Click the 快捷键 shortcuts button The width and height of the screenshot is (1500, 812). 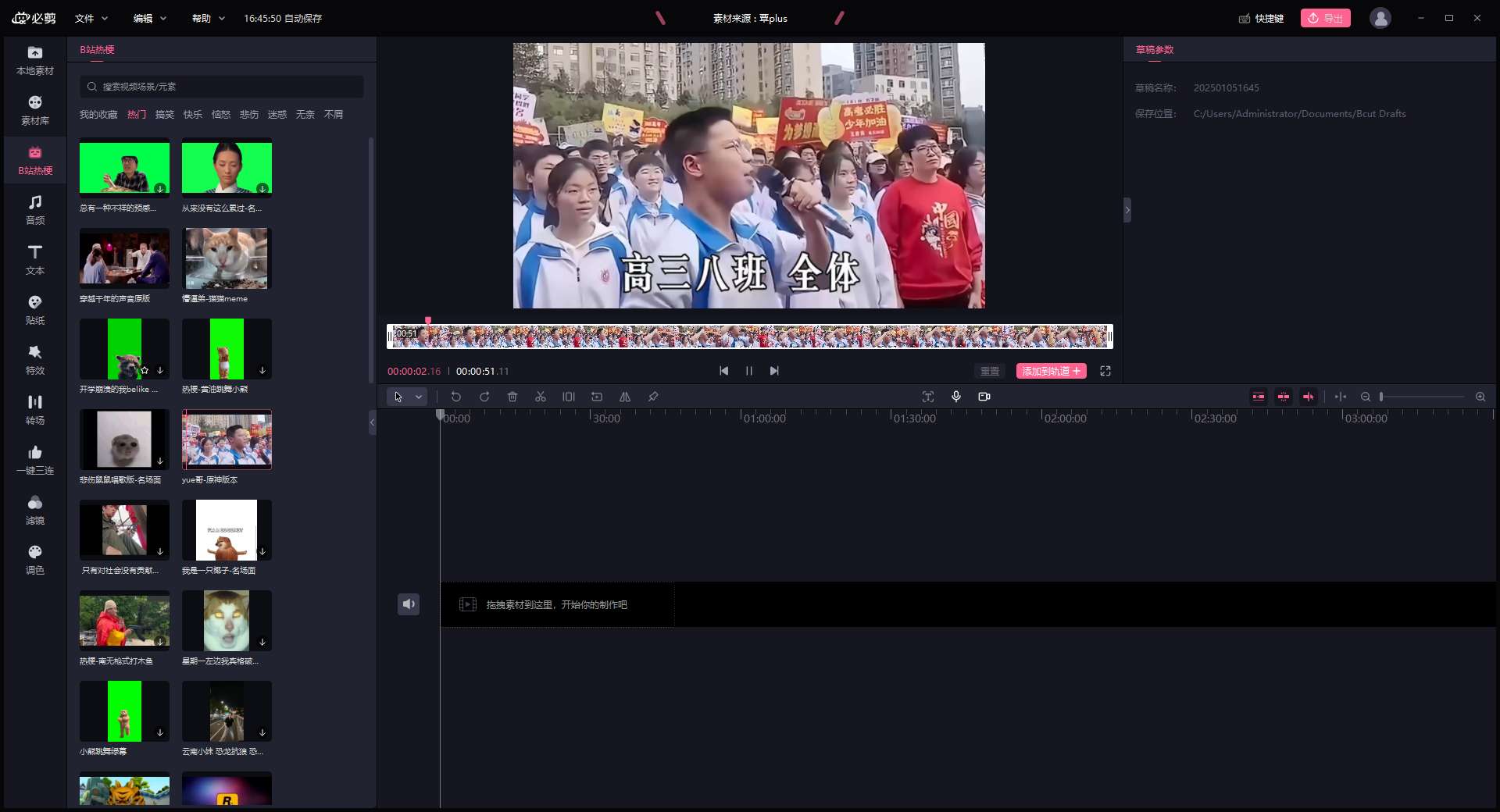[x=1262, y=18]
